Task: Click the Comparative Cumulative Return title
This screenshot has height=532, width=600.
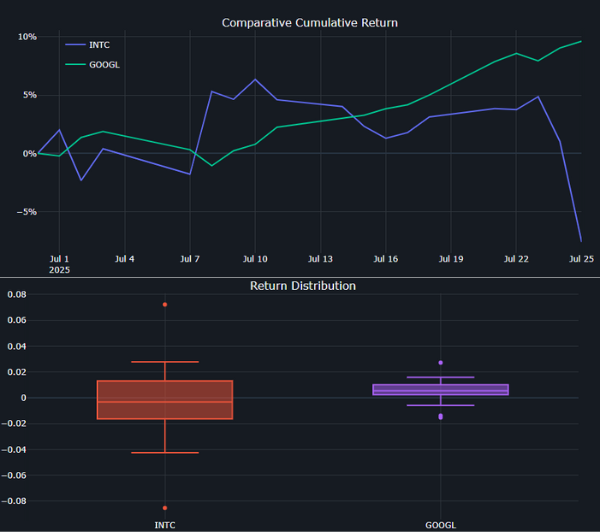Action: point(309,22)
